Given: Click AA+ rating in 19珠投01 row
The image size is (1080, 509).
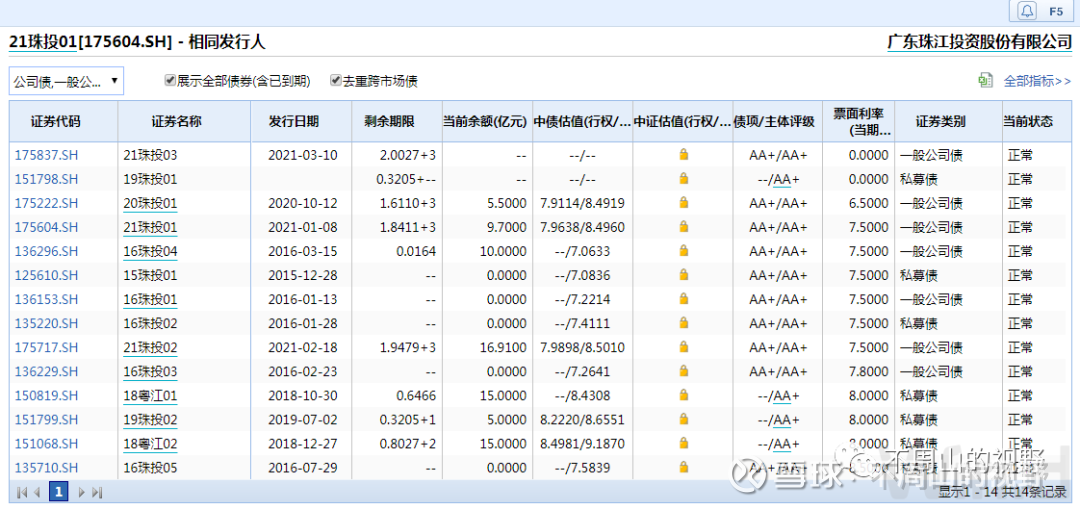Looking at the screenshot, I should 787,179.
